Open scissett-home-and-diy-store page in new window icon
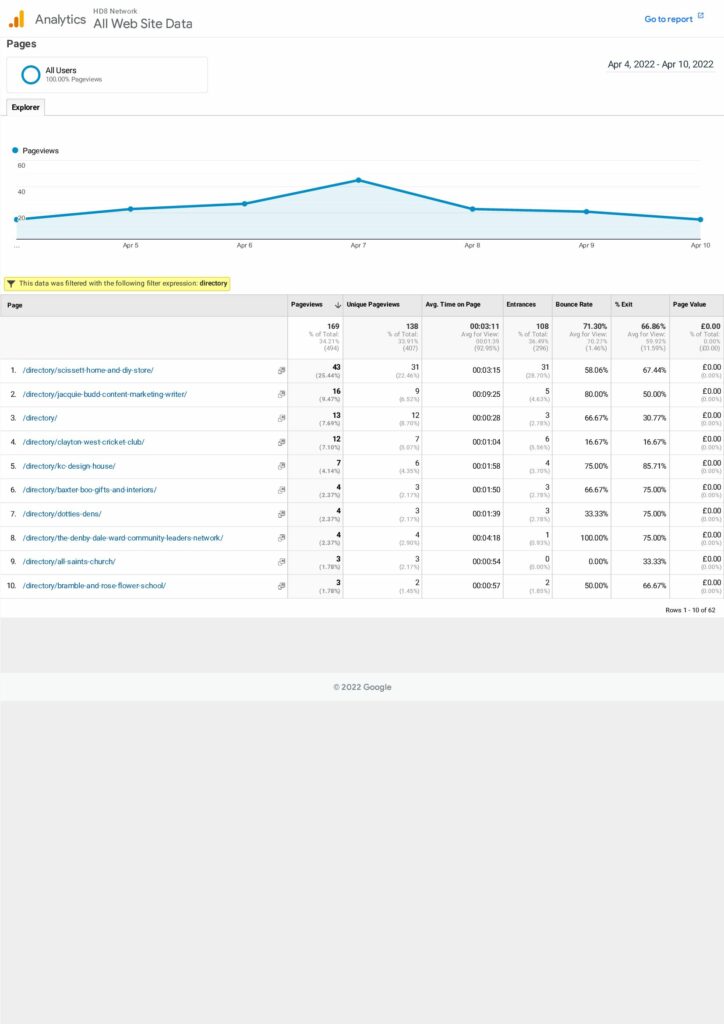 click(x=281, y=371)
